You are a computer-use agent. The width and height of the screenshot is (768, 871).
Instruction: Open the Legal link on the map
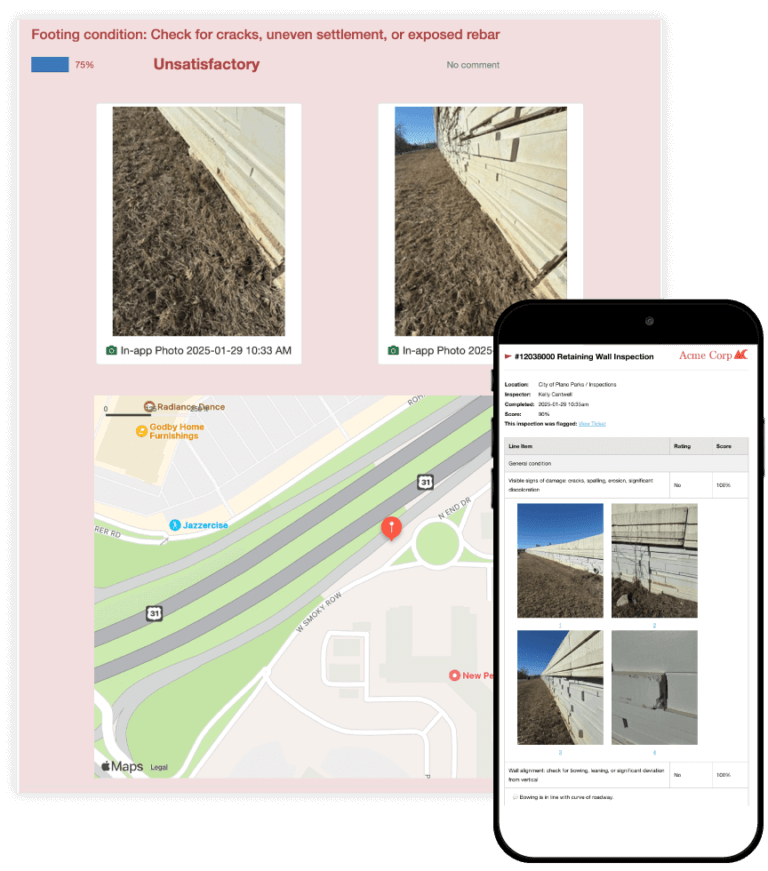point(159,767)
